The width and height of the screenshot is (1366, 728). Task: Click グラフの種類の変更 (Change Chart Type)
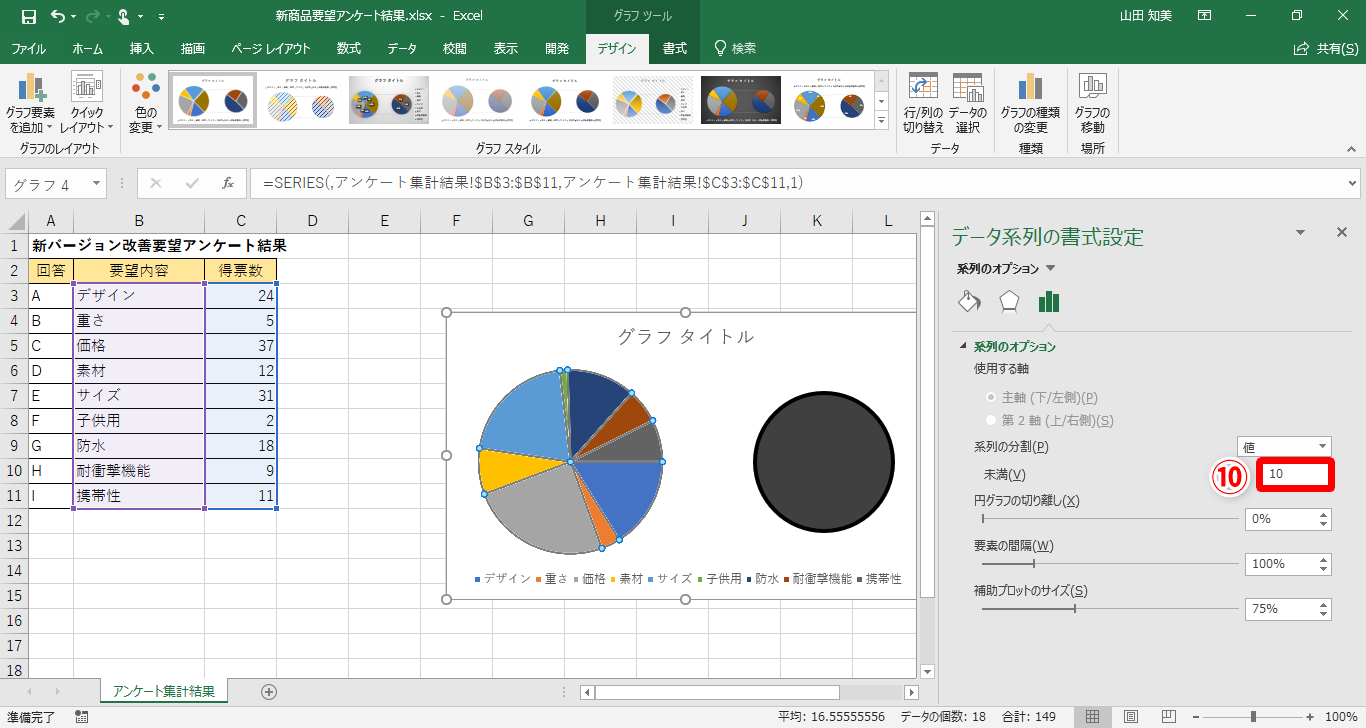[1030, 104]
